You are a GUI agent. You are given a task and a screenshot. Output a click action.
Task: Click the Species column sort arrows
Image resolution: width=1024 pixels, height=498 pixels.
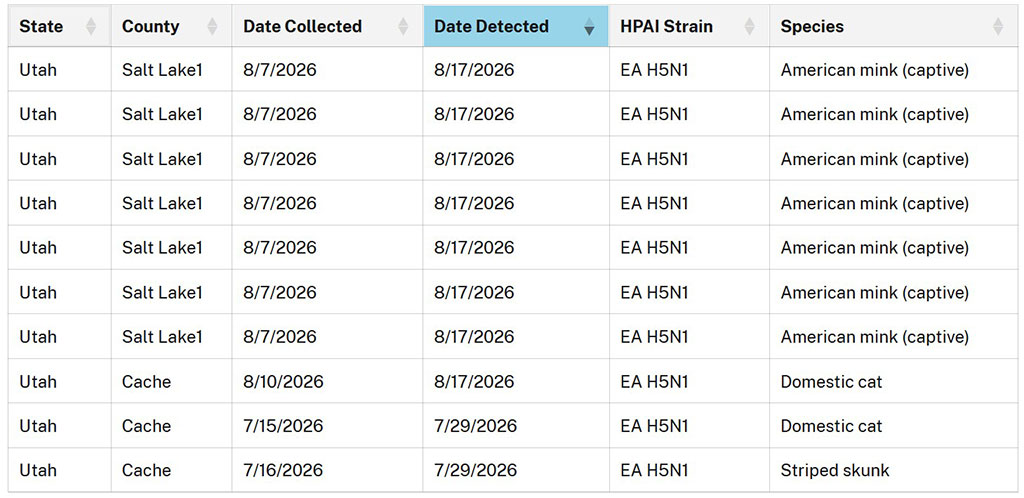[998, 27]
